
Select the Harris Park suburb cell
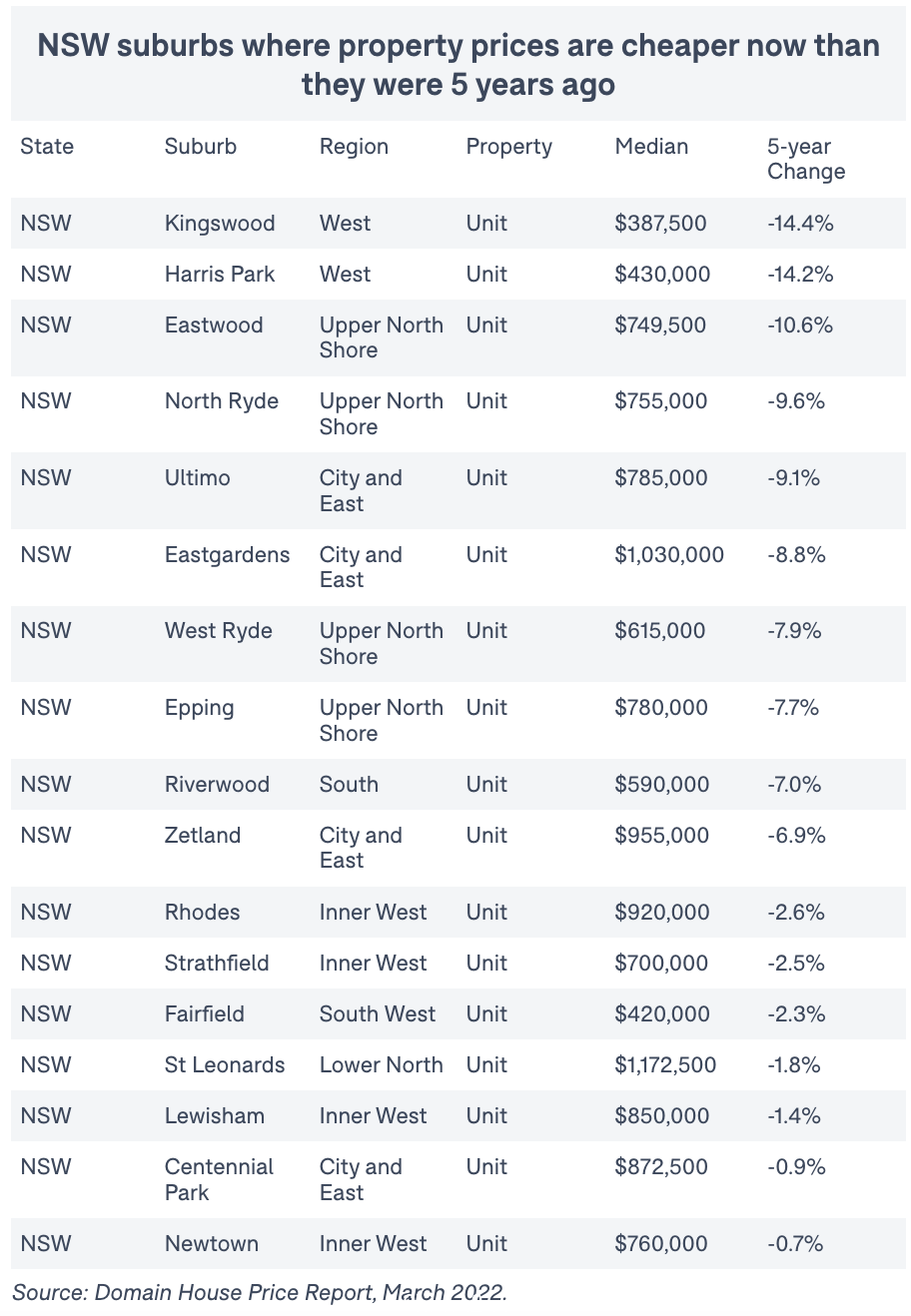coord(220,275)
